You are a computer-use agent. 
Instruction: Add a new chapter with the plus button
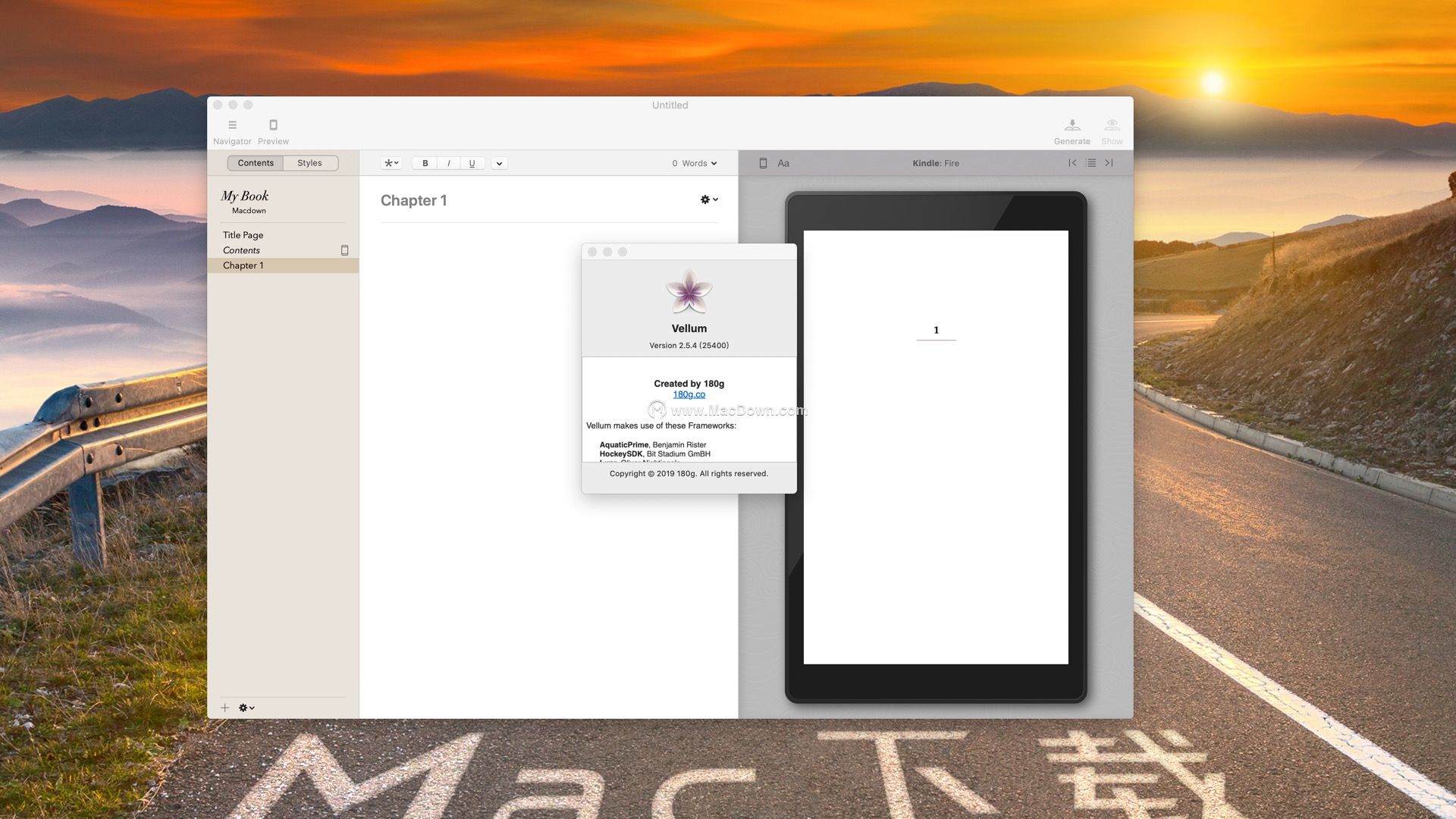tap(224, 708)
